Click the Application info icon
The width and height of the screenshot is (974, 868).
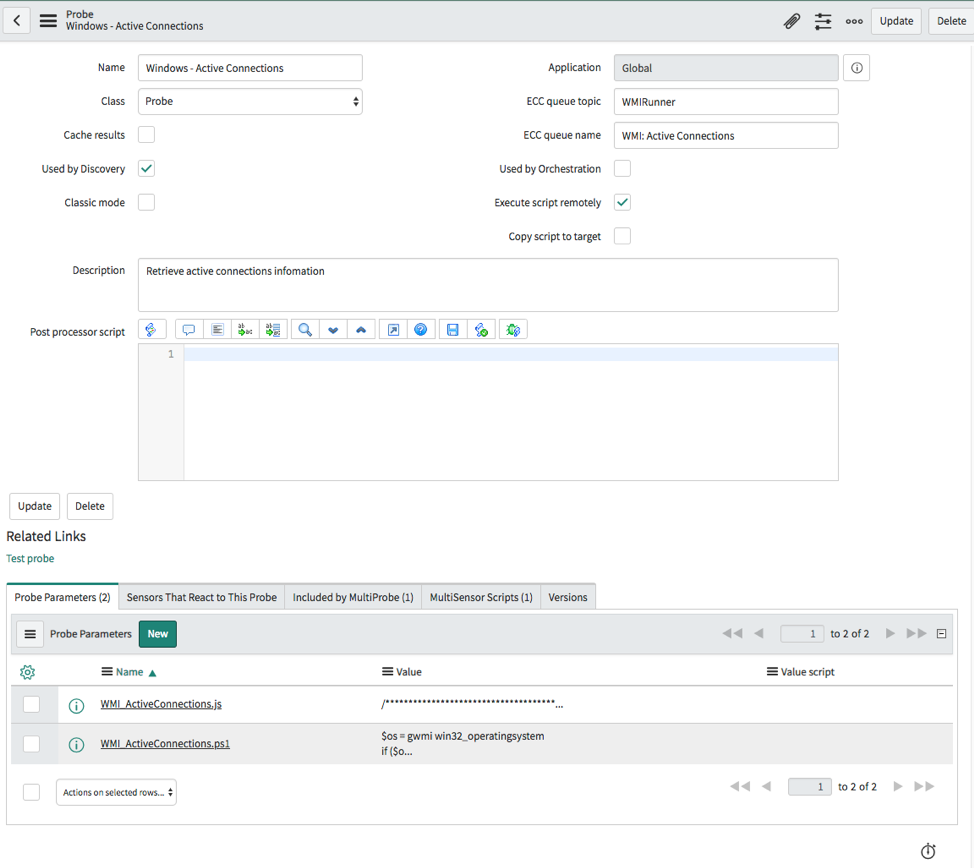857,68
